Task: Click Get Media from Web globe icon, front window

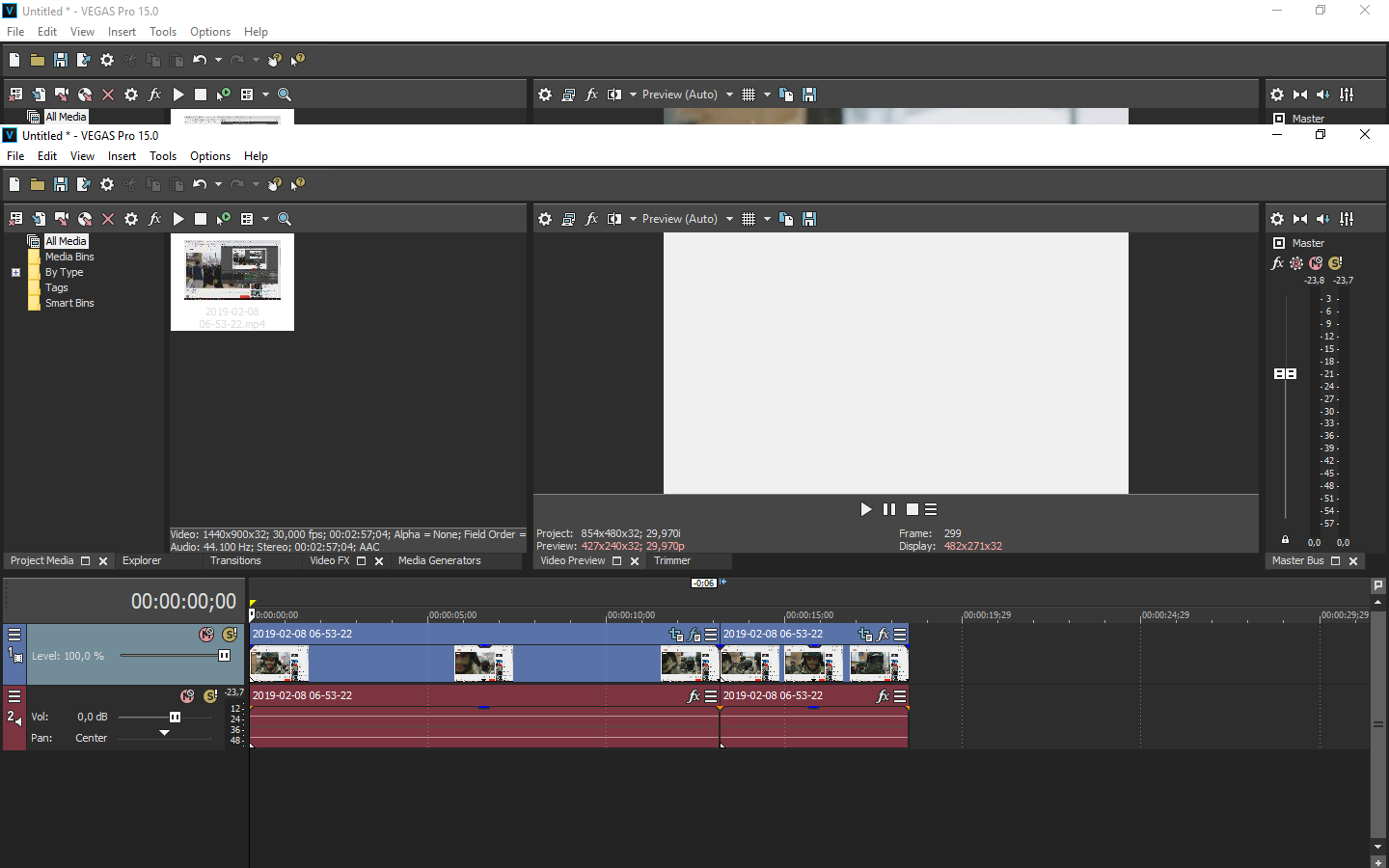Action: [85, 219]
